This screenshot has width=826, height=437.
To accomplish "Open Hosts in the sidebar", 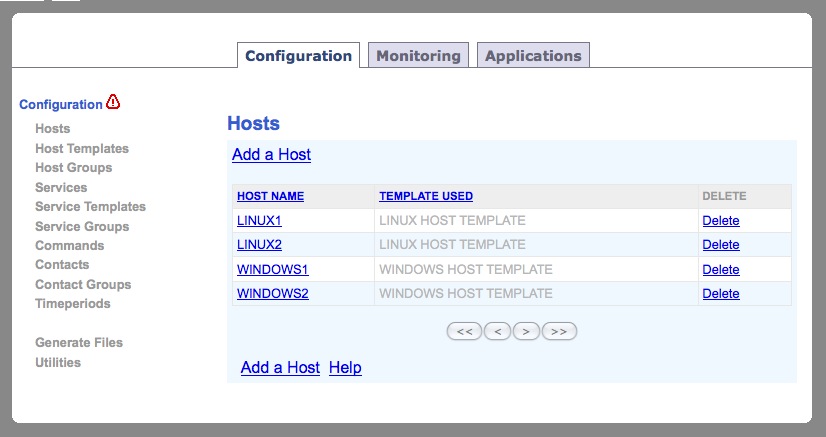I will point(53,128).
